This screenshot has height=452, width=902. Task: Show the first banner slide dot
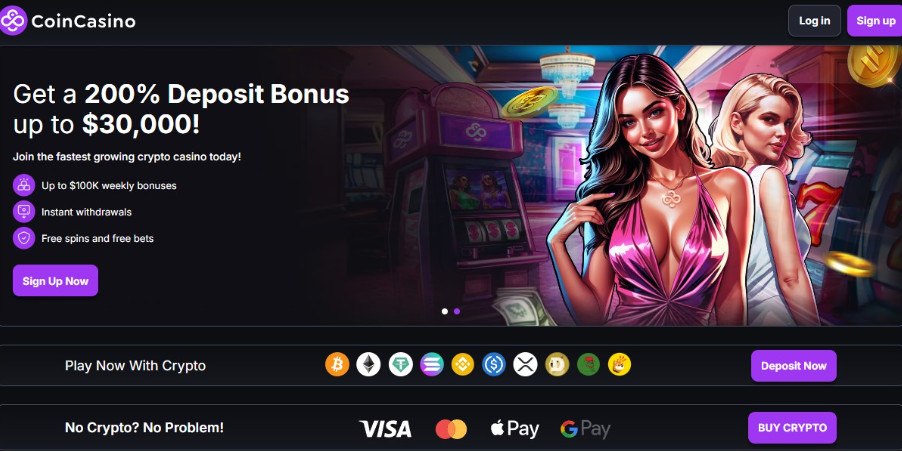[445, 311]
